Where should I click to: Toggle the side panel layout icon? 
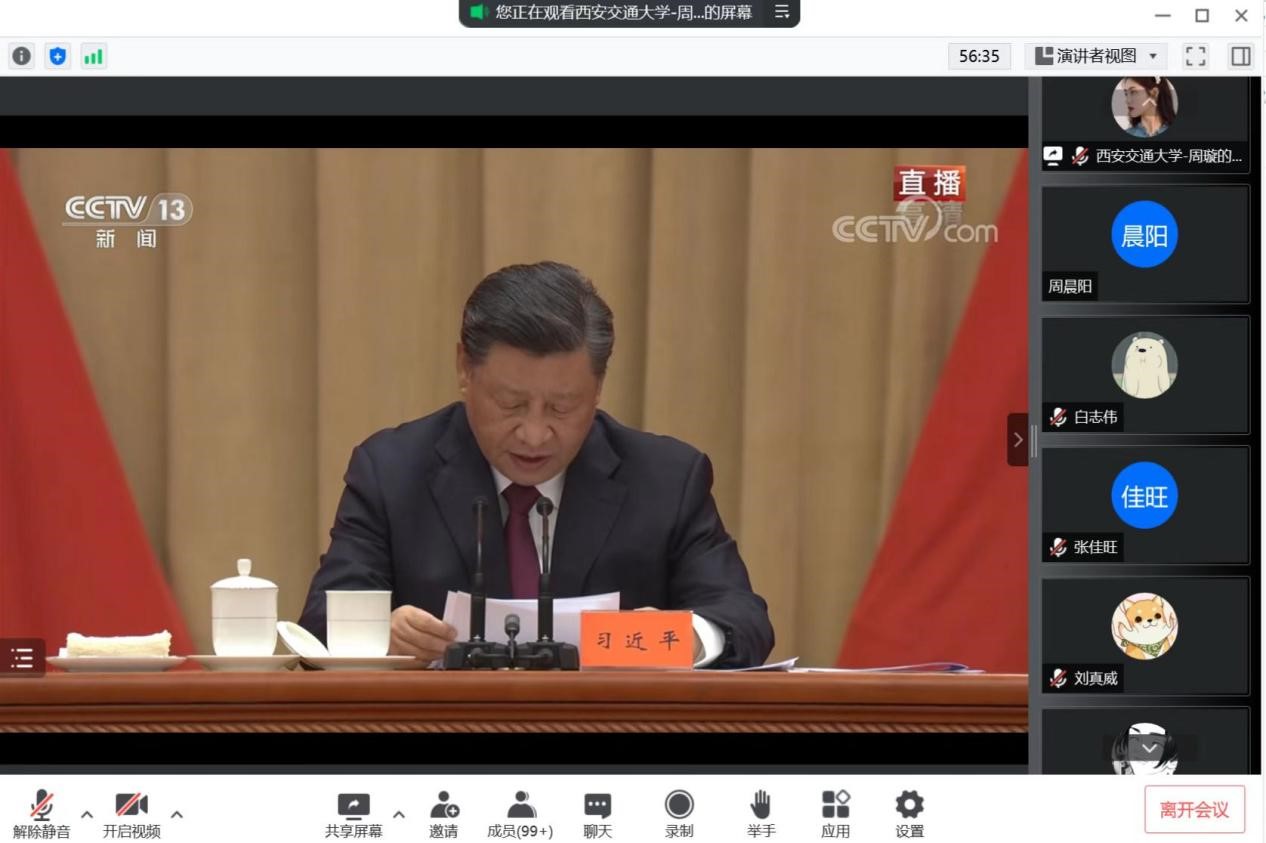(1240, 56)
